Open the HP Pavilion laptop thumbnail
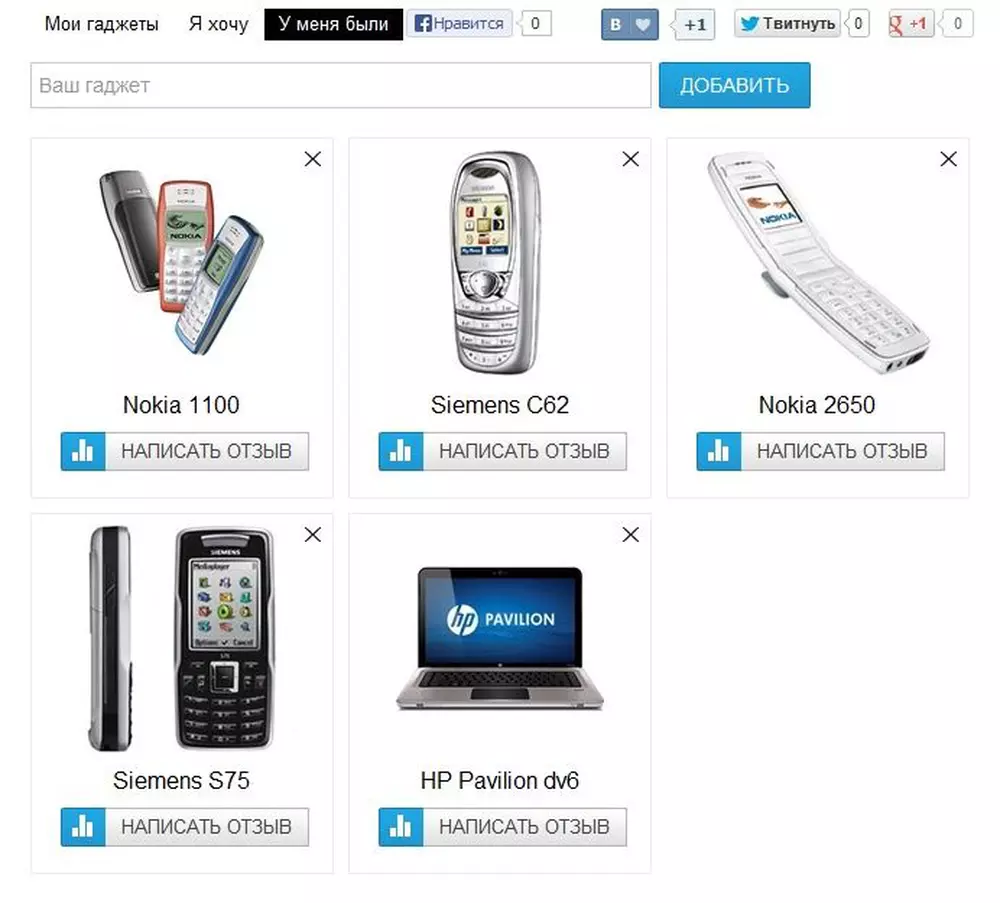Screen dimensions: 1000x903 pyautogui.click(x=500, y=639)
